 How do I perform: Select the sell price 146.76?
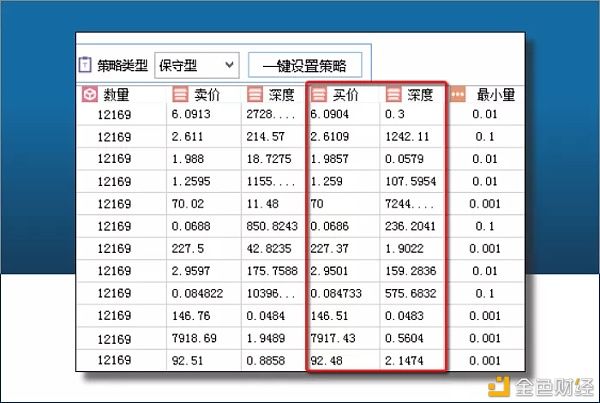click(x=191, y=316)
